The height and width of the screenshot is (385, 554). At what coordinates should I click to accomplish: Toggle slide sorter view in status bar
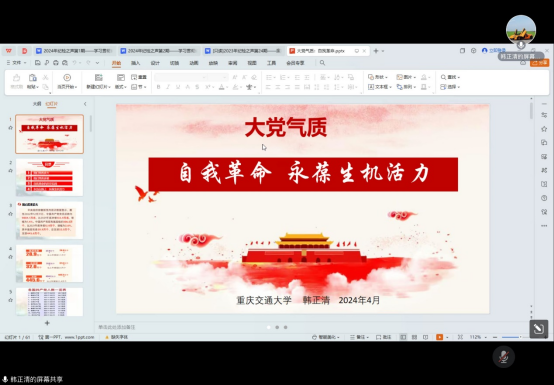pyautogui.click(x=414, y=337)
